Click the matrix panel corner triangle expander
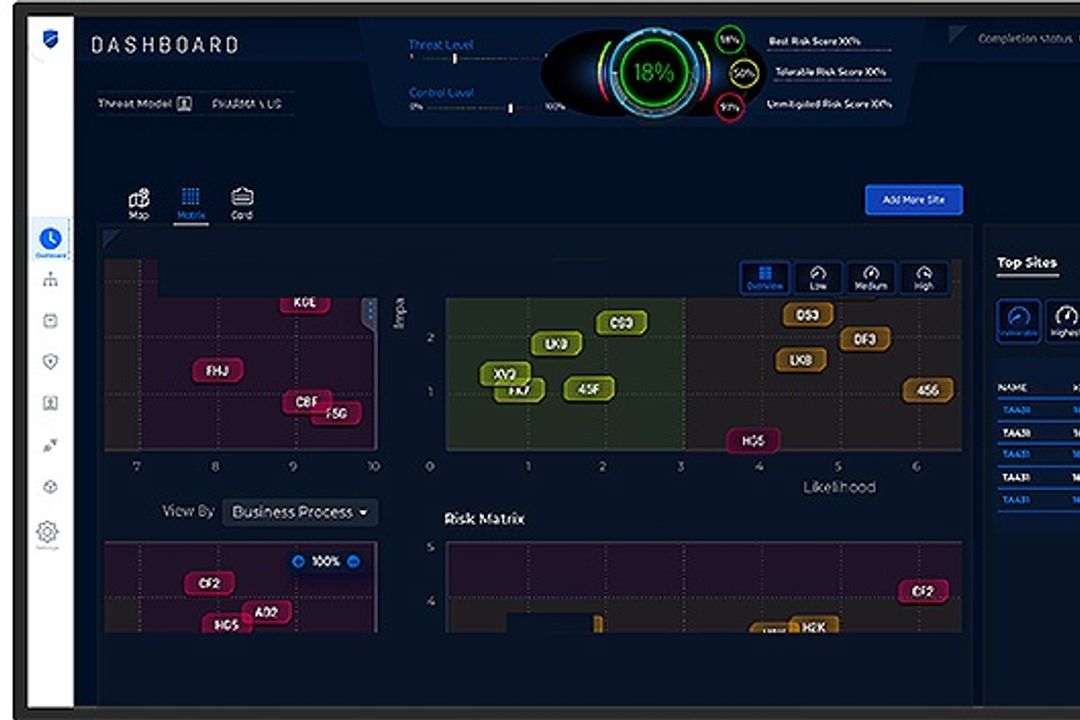The image size is (1080, 720). (x=110, y=238)
